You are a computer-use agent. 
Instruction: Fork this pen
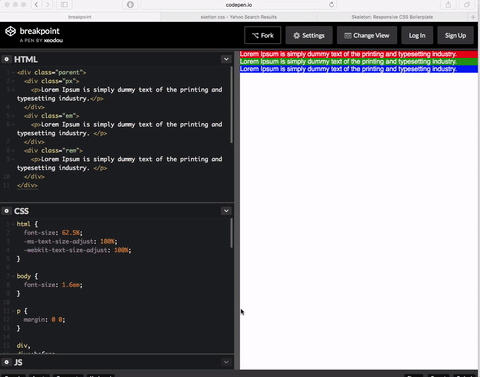(263, 35)
